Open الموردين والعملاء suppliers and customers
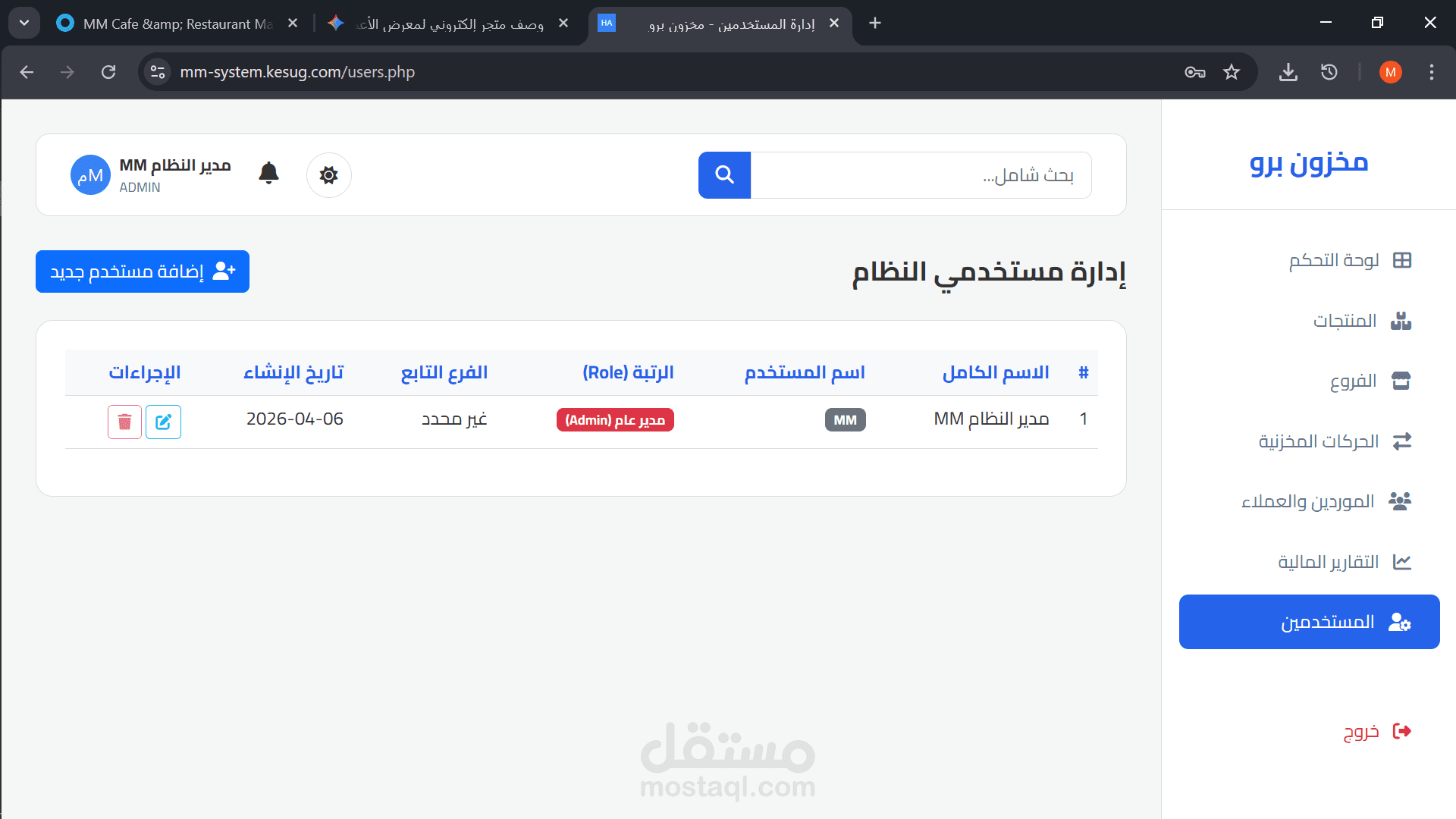This screenshot has height=819, width=1456. tap(1326, 501)
